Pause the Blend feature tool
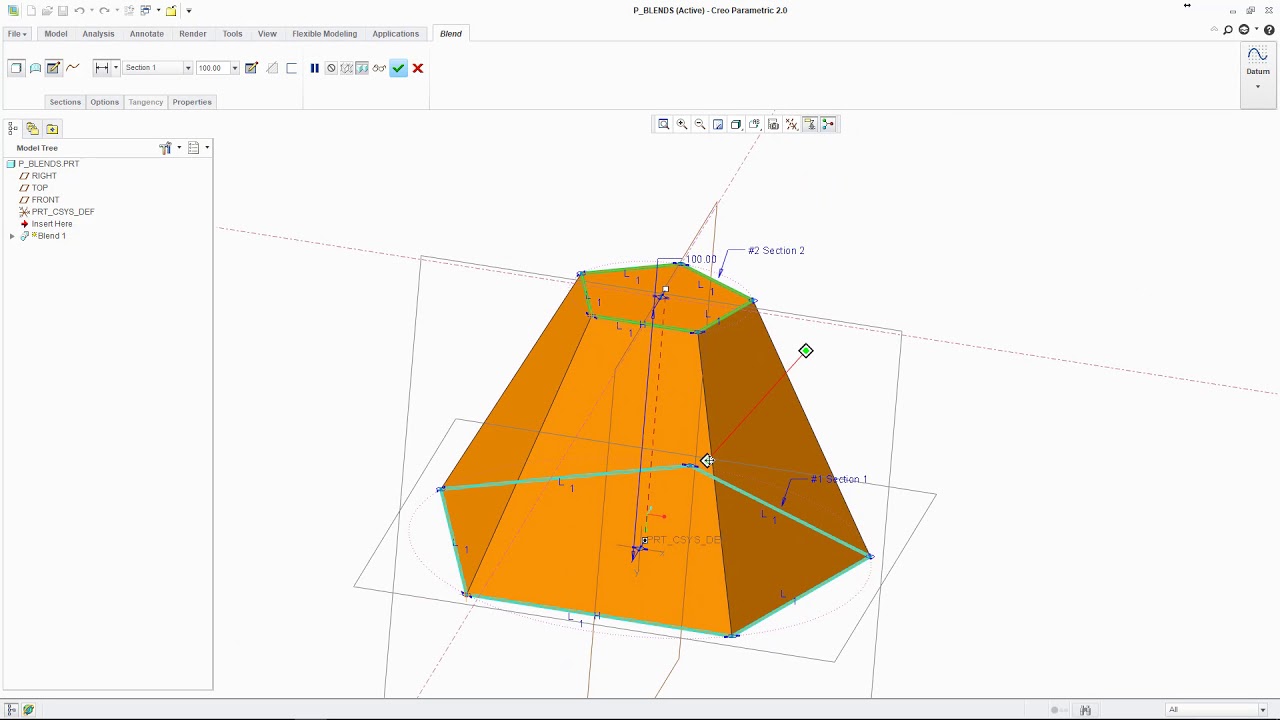Viewport: 1280px width, 720px height. (x=314, y=68)
